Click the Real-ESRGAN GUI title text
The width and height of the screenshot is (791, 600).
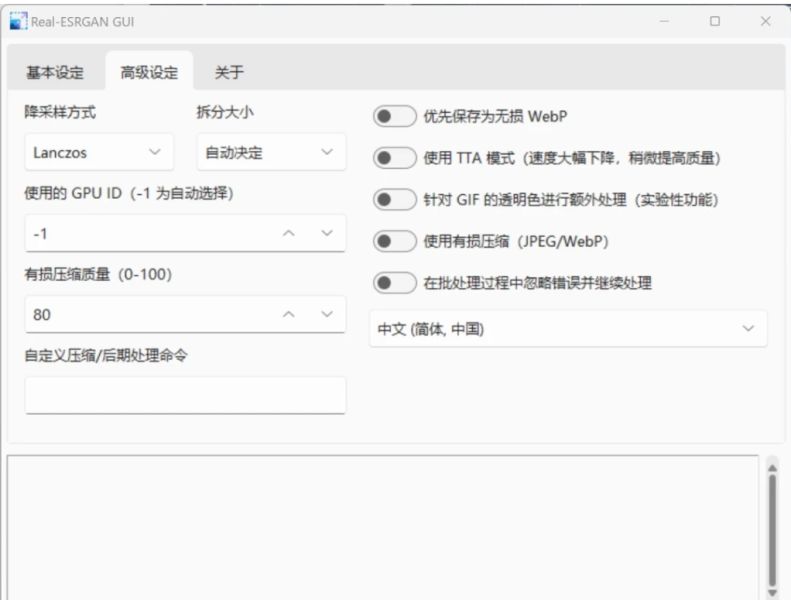pos(83,22)
